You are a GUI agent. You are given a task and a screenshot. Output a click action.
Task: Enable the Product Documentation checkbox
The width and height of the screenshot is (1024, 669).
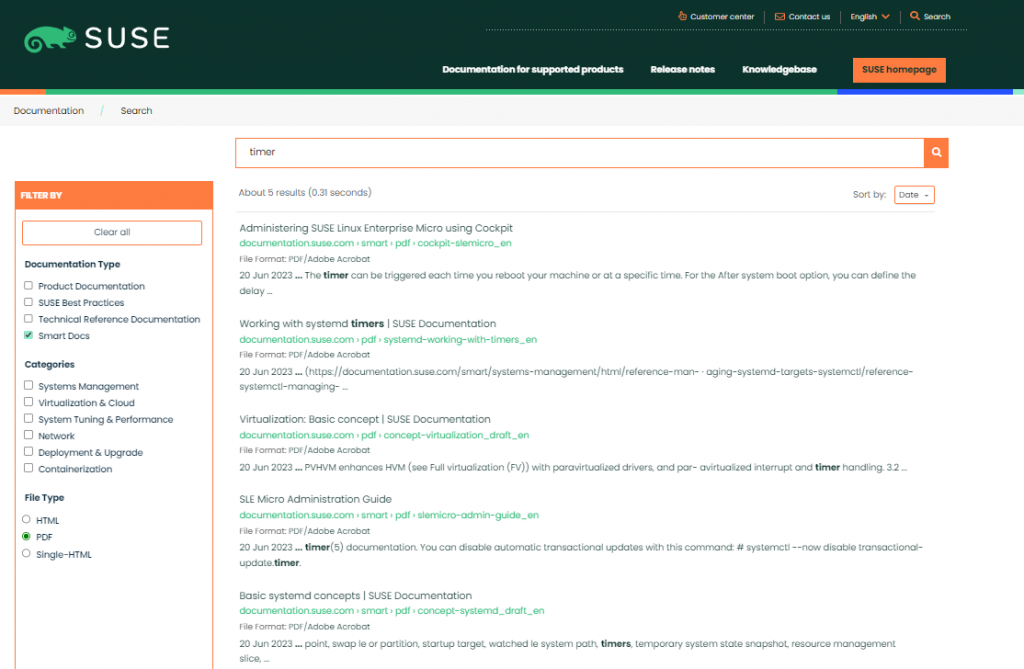coord(29,286)
